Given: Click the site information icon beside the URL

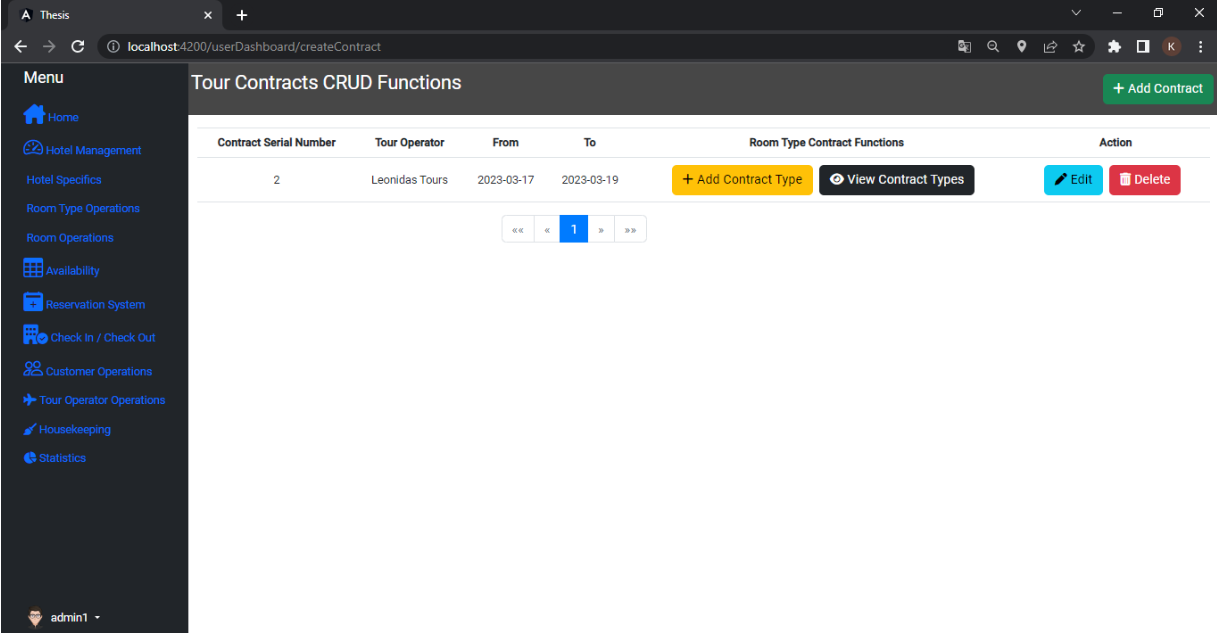Looking at the screenshot, I should [113, 46].
